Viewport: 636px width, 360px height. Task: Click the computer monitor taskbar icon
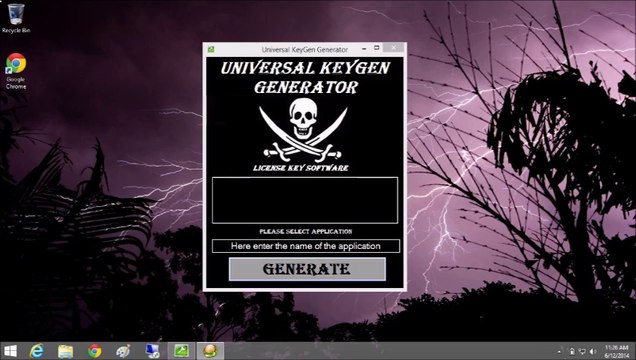click(153, 351)
